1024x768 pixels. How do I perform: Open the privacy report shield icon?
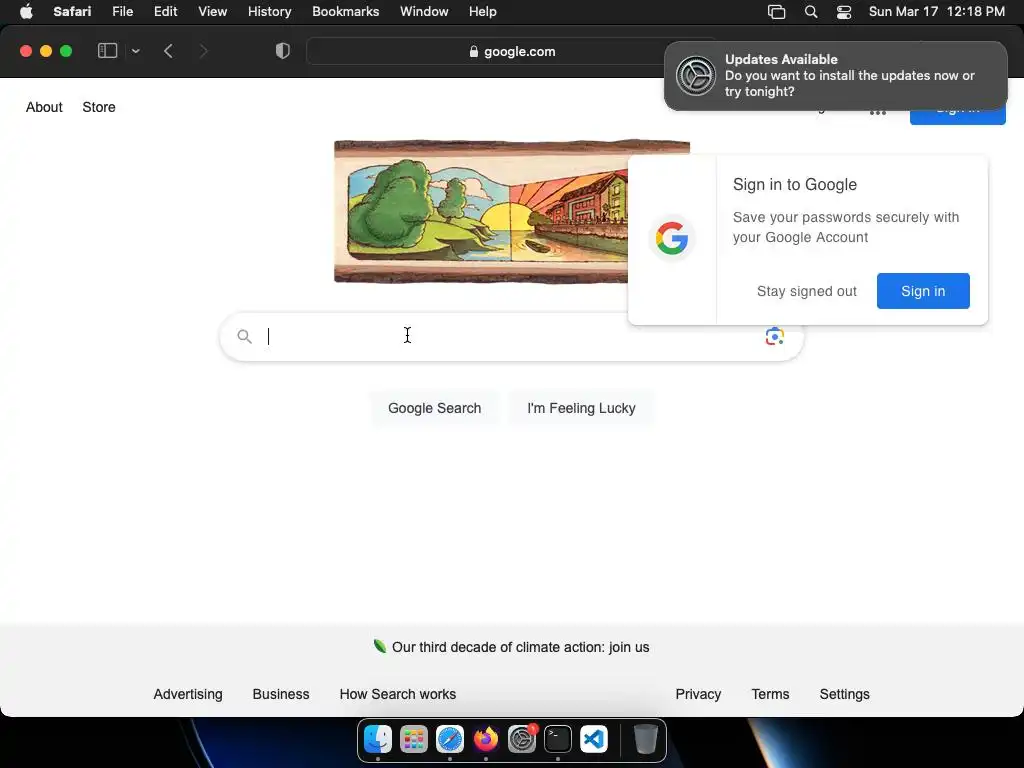pos(282,51)
